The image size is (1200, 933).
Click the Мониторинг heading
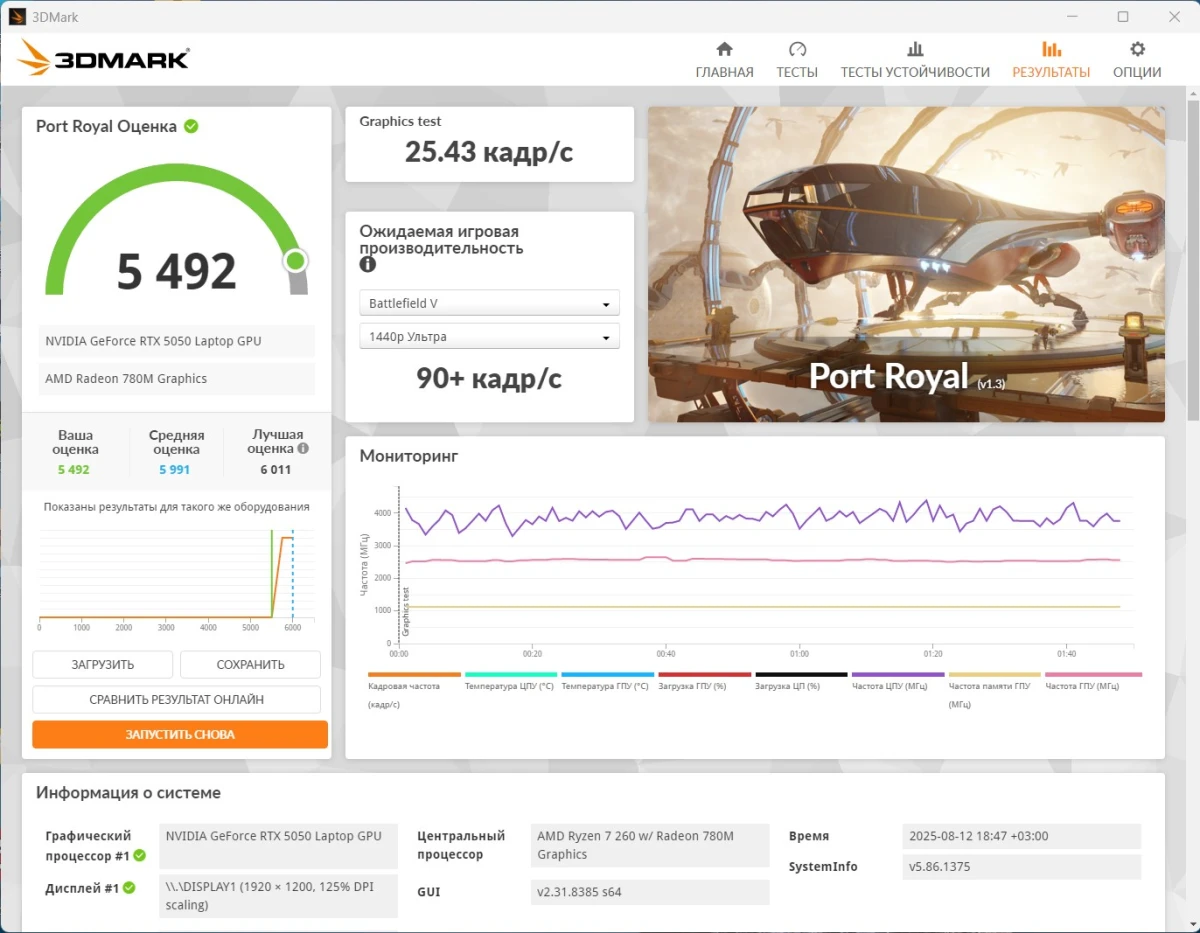click(x=408, y=456)
